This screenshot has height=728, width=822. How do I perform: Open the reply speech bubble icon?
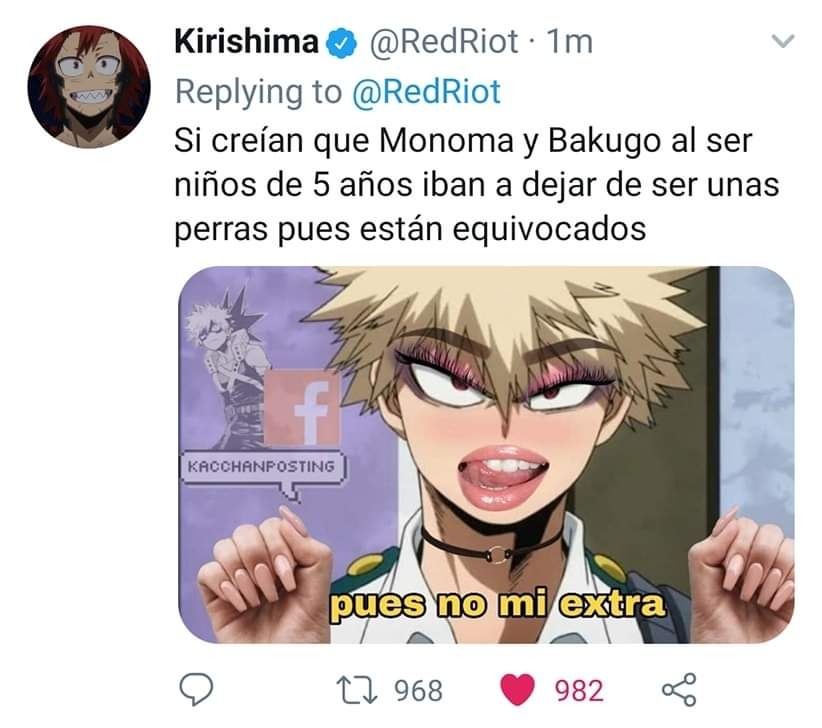[196, 689]
